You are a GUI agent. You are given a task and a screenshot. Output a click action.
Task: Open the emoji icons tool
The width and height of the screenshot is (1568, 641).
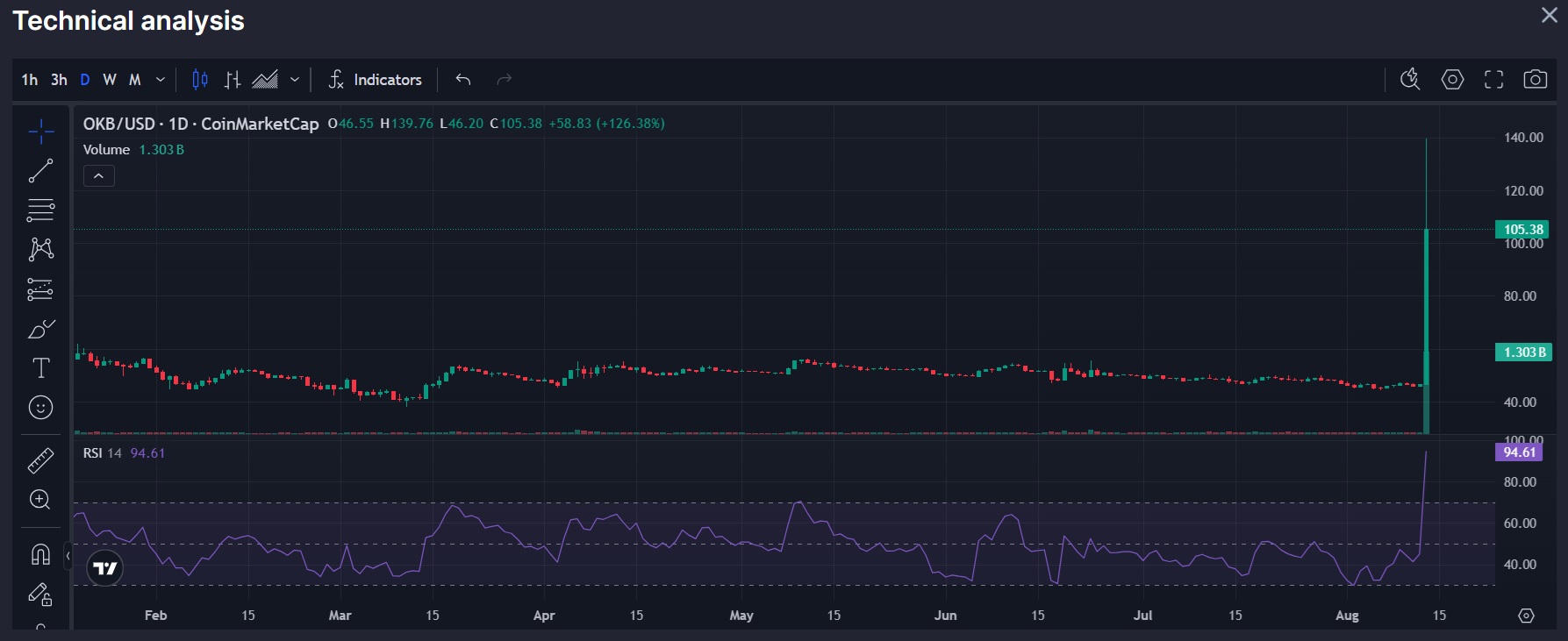pos(40,408)
